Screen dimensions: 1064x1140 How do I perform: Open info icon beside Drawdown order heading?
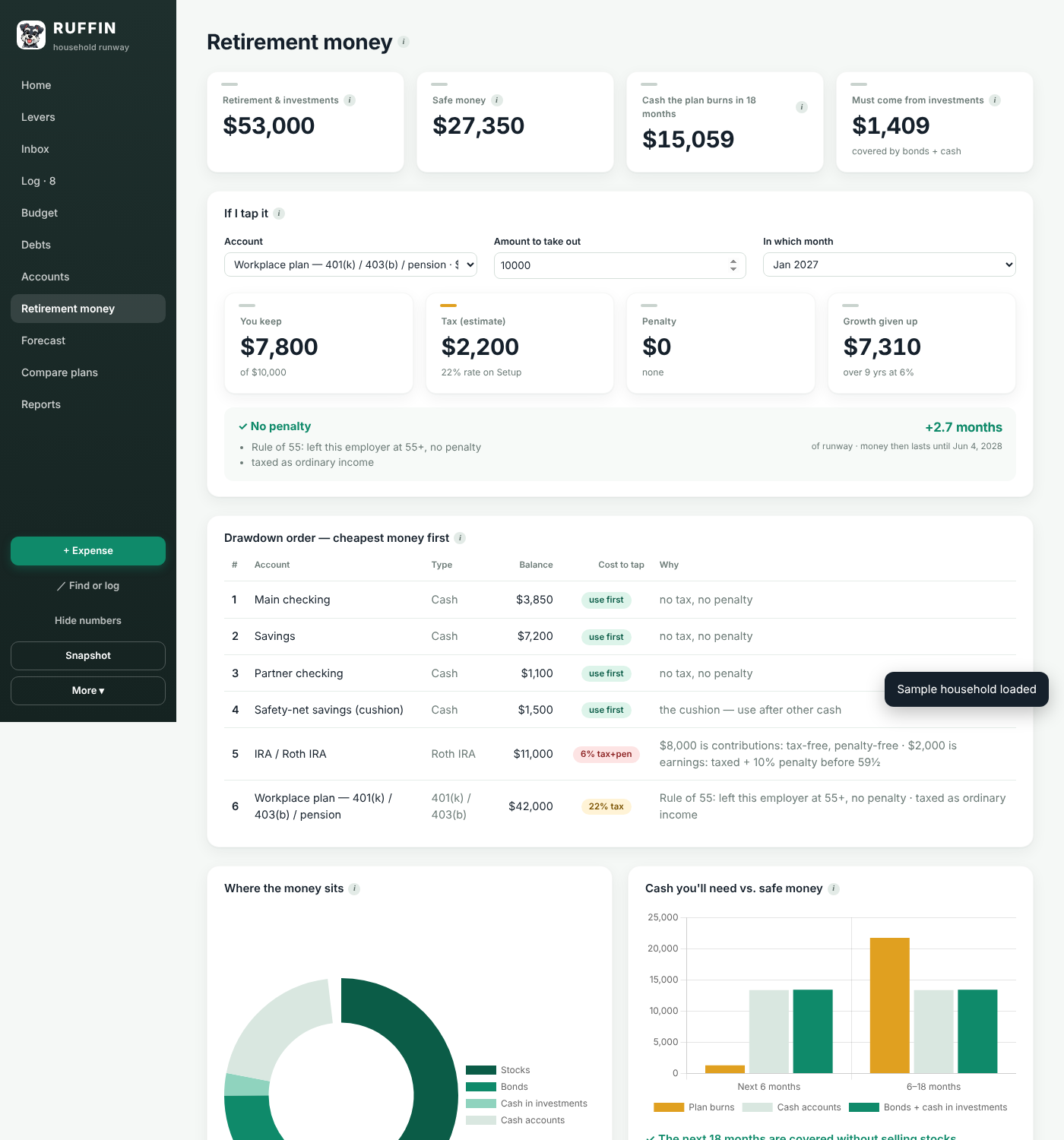(460, 538)
